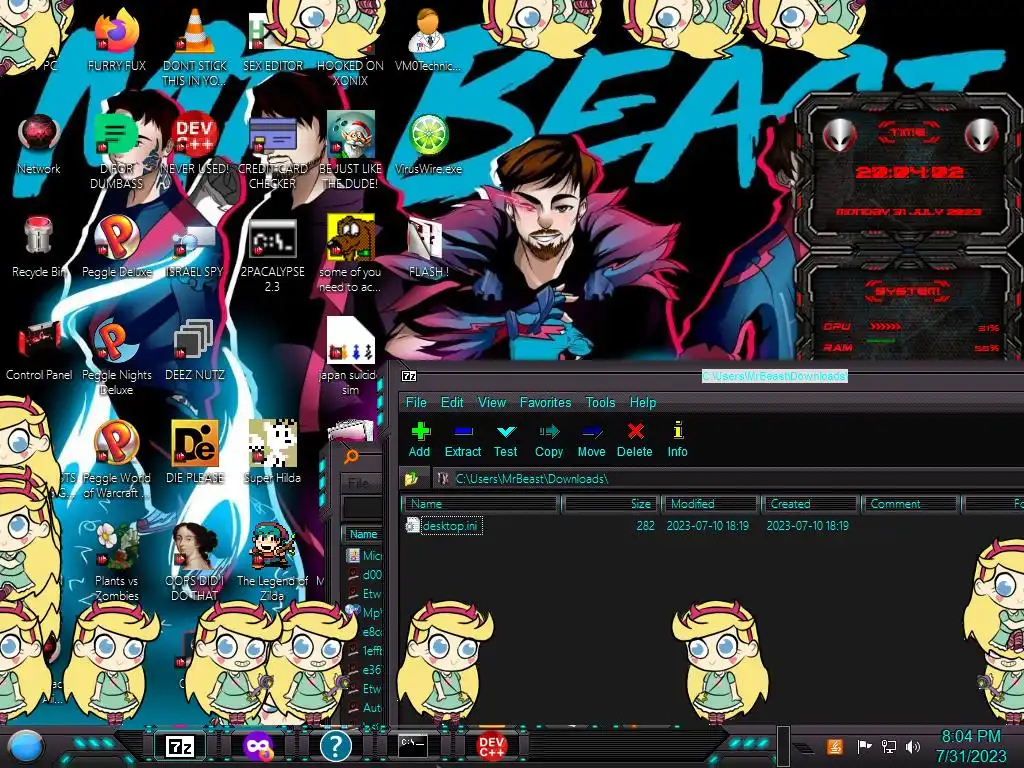The width and height of the screenshot is (1024, 768).
Task: Select the BE JUST LIKE THE DUDE icon
Action: tap(350, 151)
